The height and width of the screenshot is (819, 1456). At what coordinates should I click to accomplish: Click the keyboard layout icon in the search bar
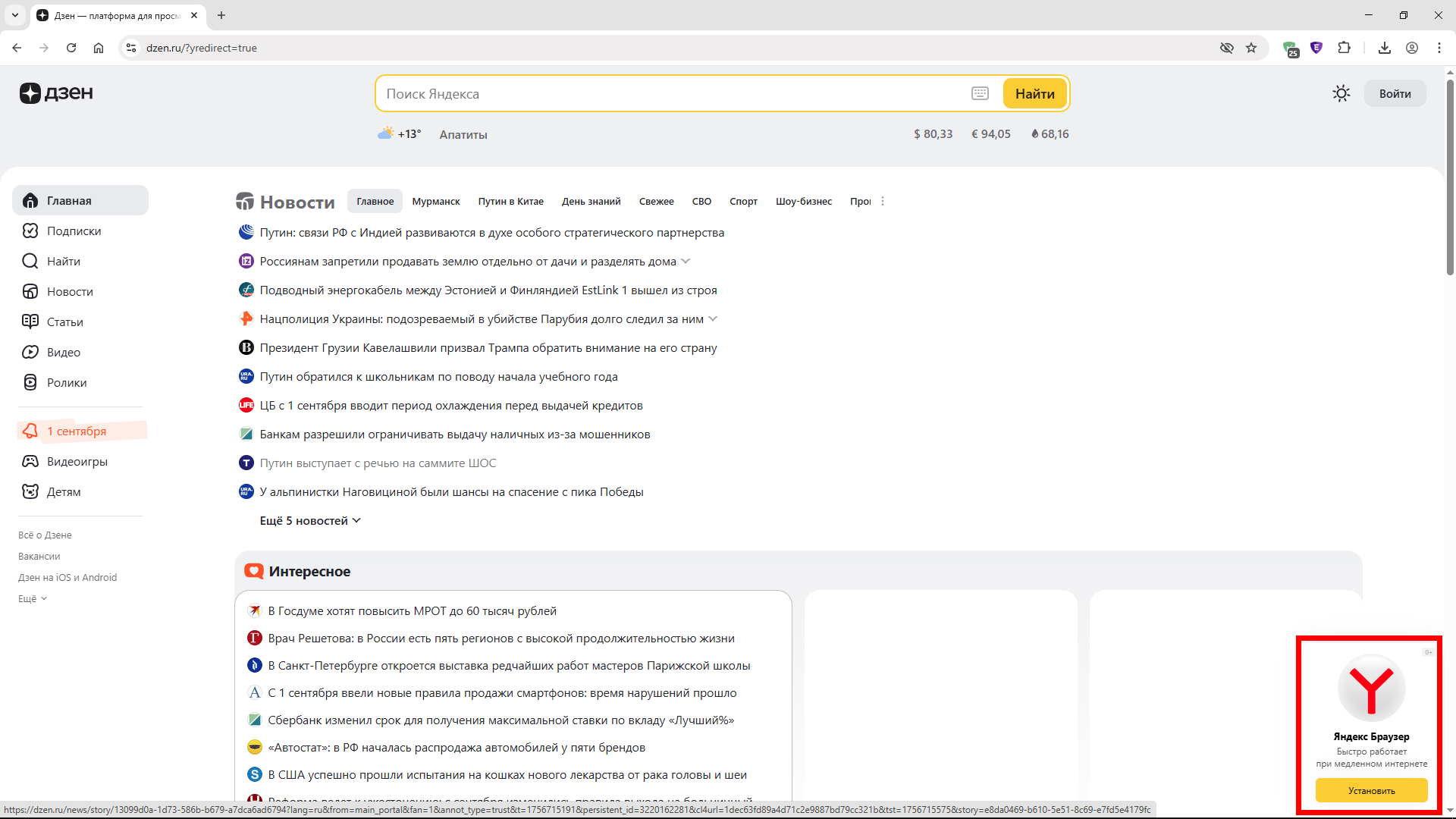point(980,93)
